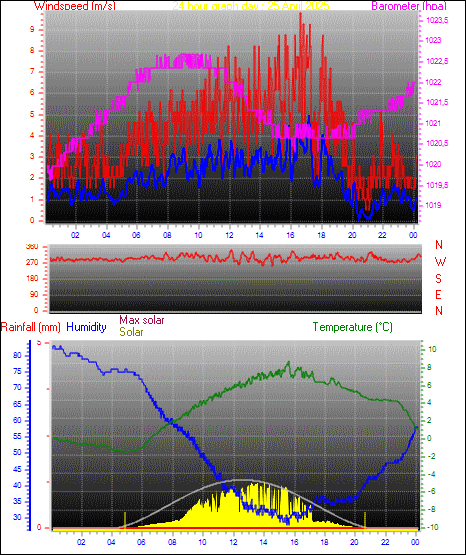
Task: Click the -4 on the temperature axis
Action: [x=431, y=474]
